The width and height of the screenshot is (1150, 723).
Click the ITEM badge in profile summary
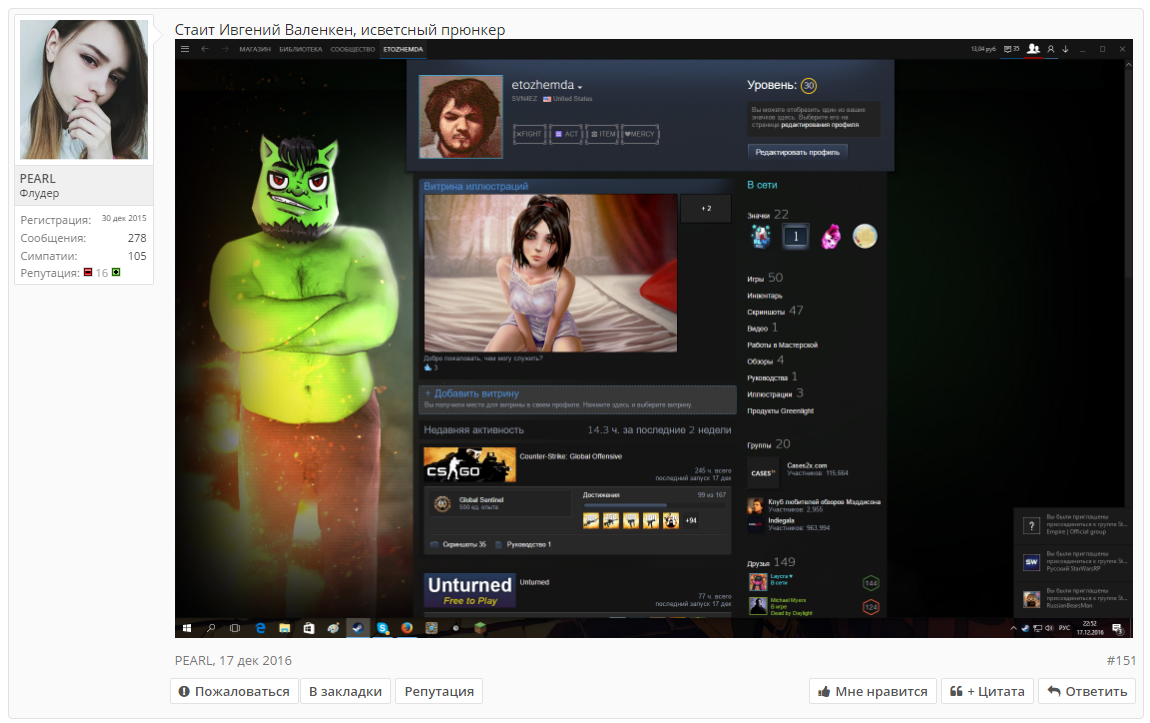[602, 134]
